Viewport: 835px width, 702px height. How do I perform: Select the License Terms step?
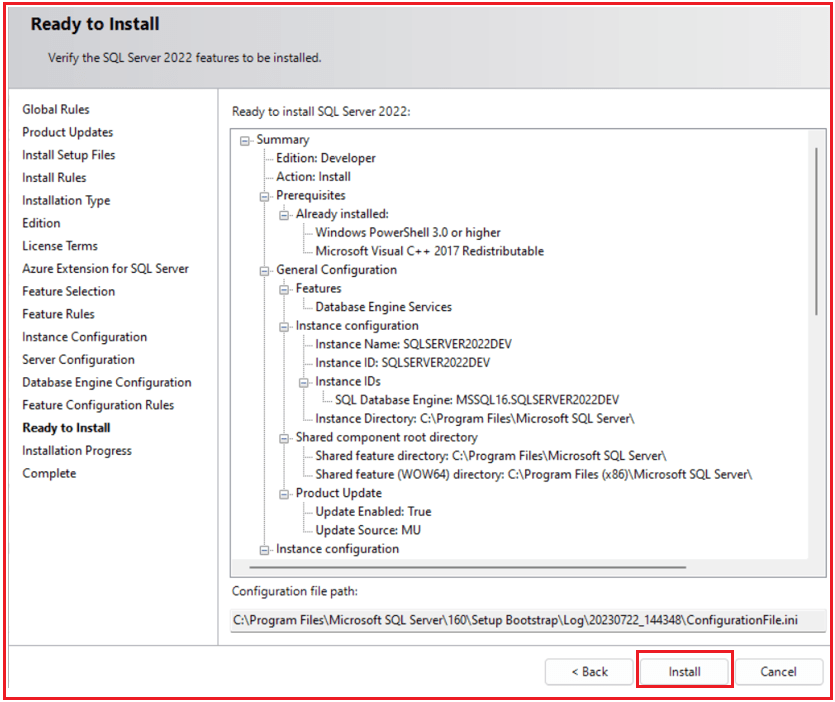tap(60, 246)
